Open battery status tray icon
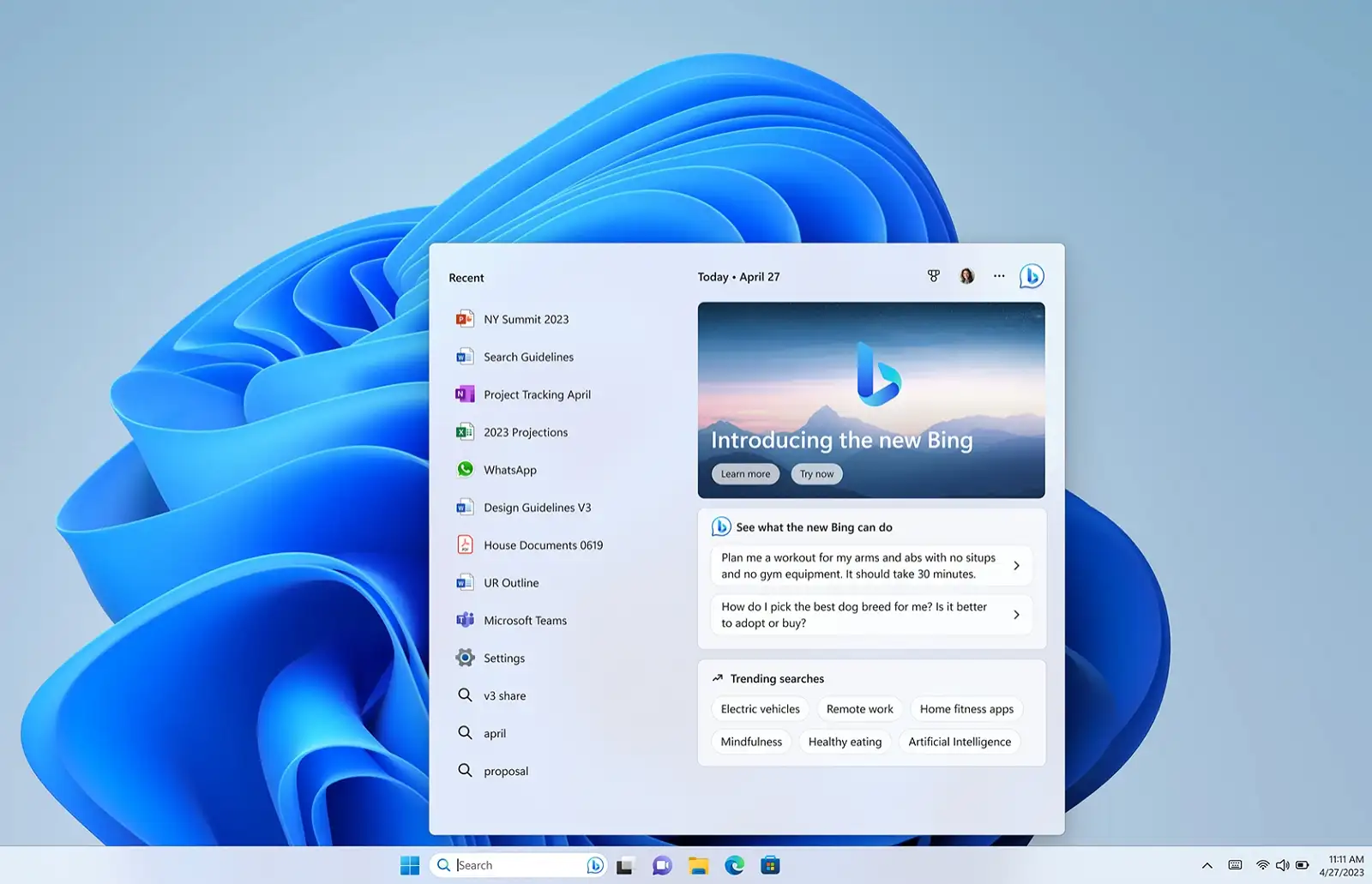1372x884 pixels. 1302,865
